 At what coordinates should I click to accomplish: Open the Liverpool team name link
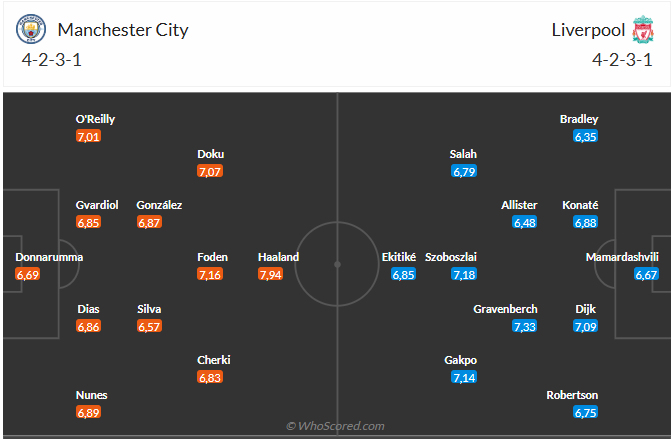click(587, 29)
